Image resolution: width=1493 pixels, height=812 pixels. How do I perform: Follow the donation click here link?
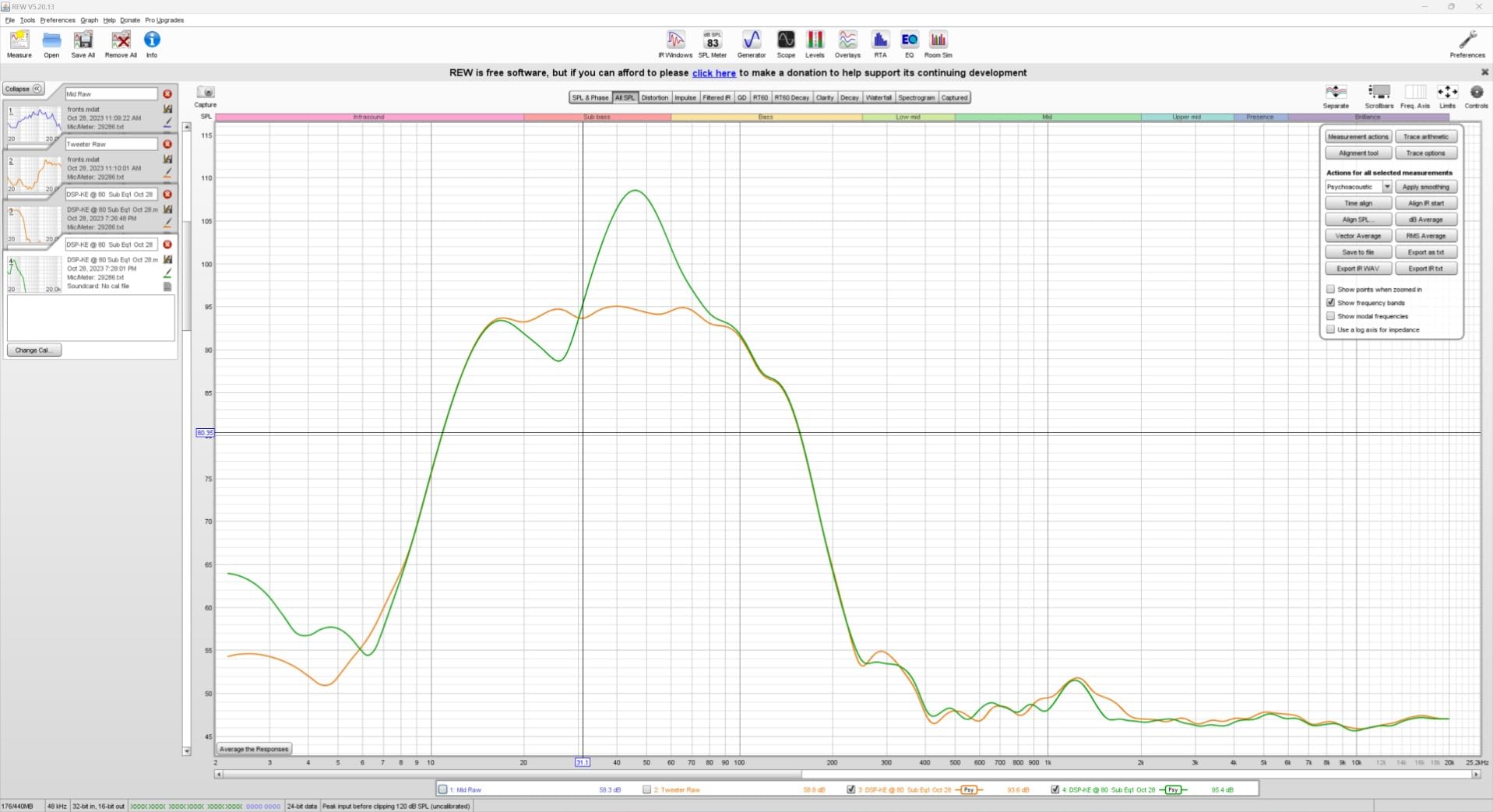pyautogui.click(x=713, y=73)
